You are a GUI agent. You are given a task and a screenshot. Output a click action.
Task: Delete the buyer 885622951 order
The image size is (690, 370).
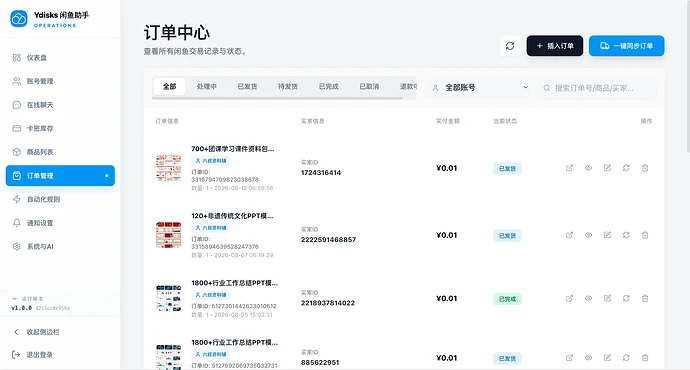point(645,358)
